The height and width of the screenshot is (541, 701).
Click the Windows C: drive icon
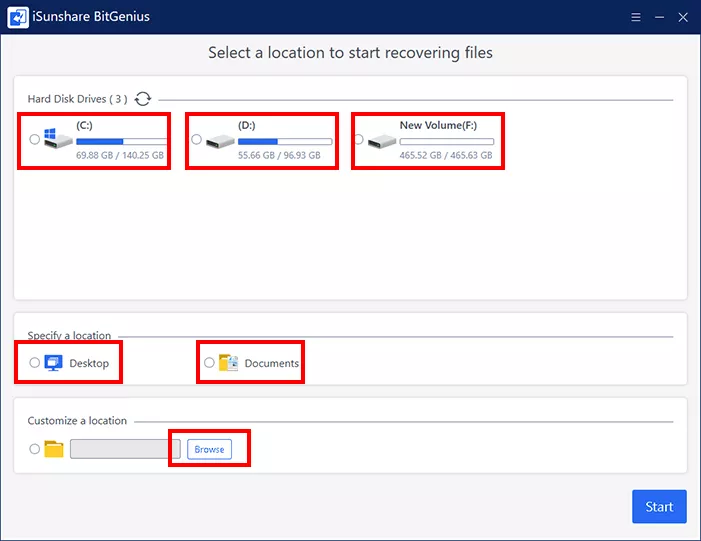[x=58, y=138]
